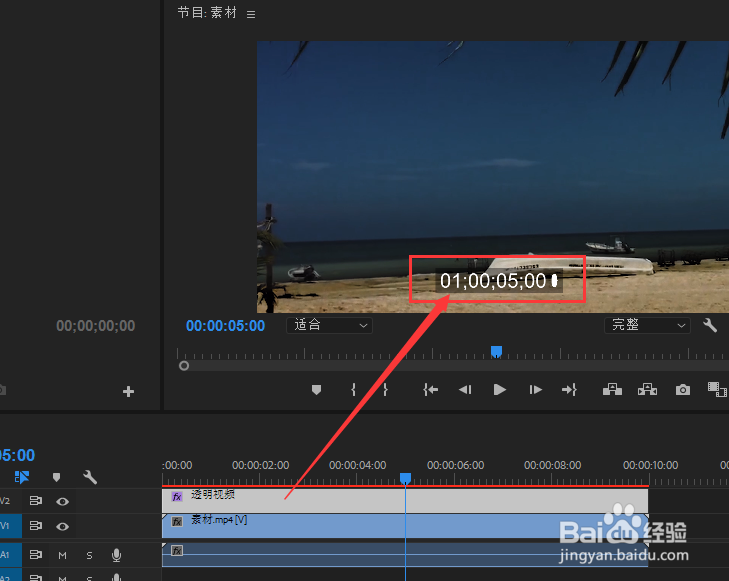The height and width of the screenshot is (581, 729).
Task: Select the V1 track target
Action: click(10, 526)
